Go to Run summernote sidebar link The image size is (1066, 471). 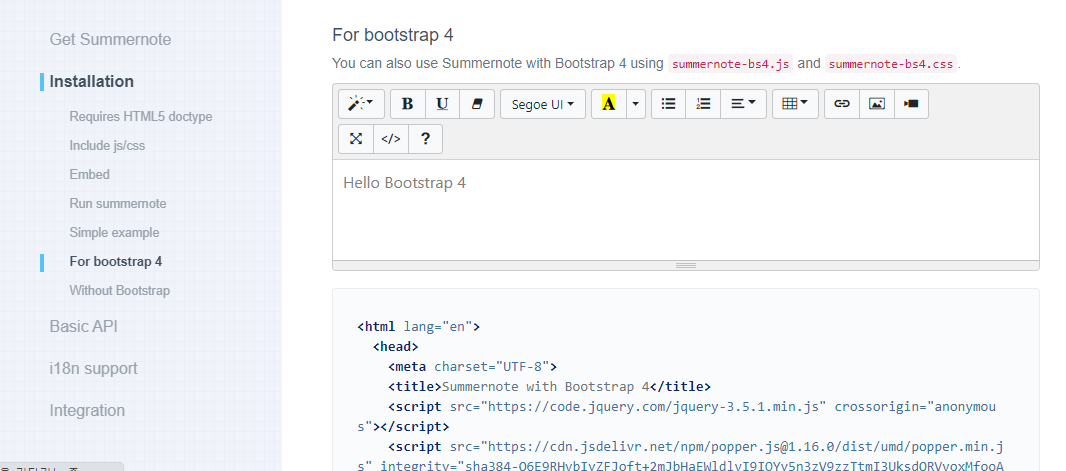click(x=118, y=203)
